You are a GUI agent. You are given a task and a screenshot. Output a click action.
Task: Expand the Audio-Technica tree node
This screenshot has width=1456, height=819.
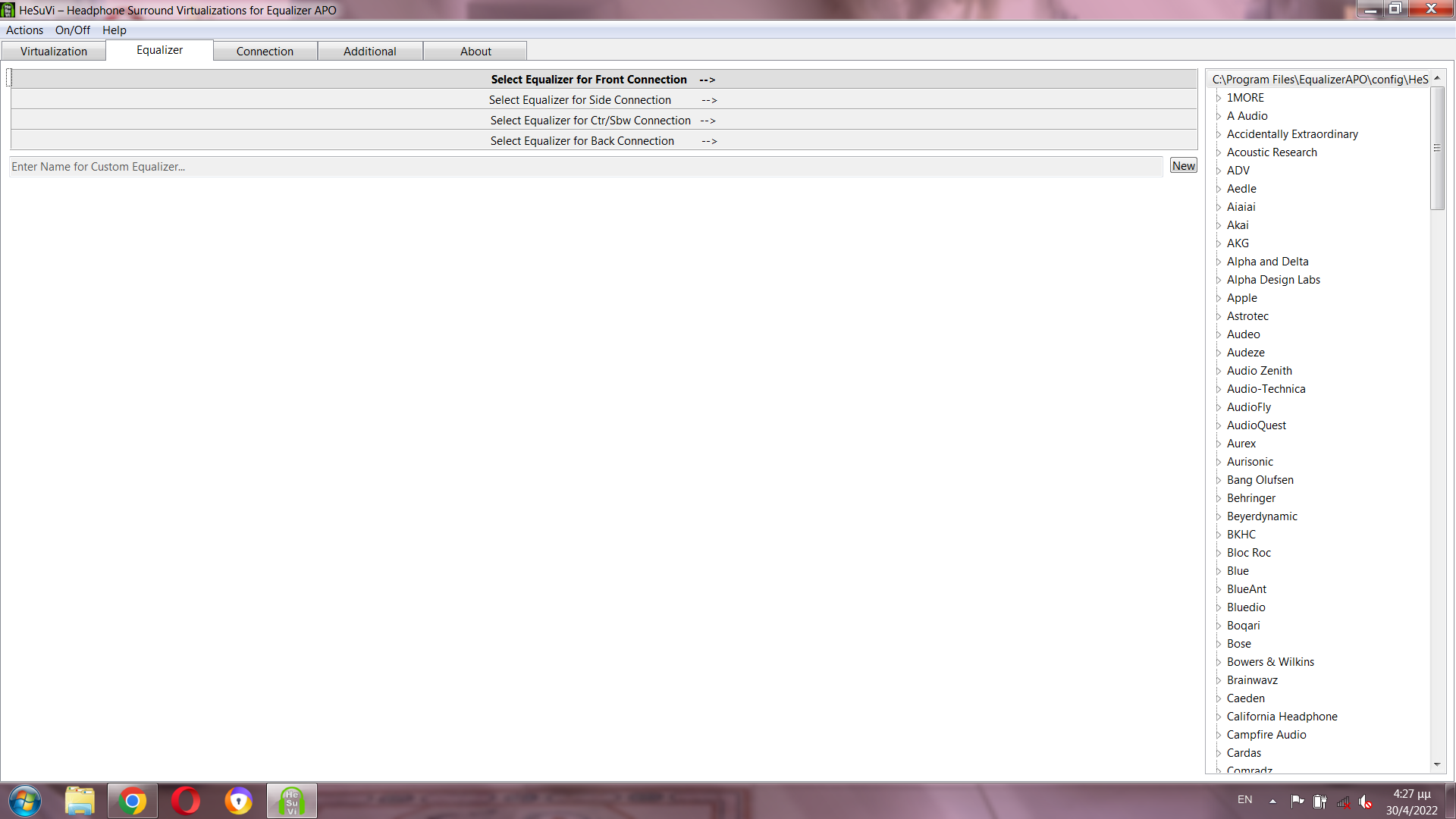click(1219, 389)
